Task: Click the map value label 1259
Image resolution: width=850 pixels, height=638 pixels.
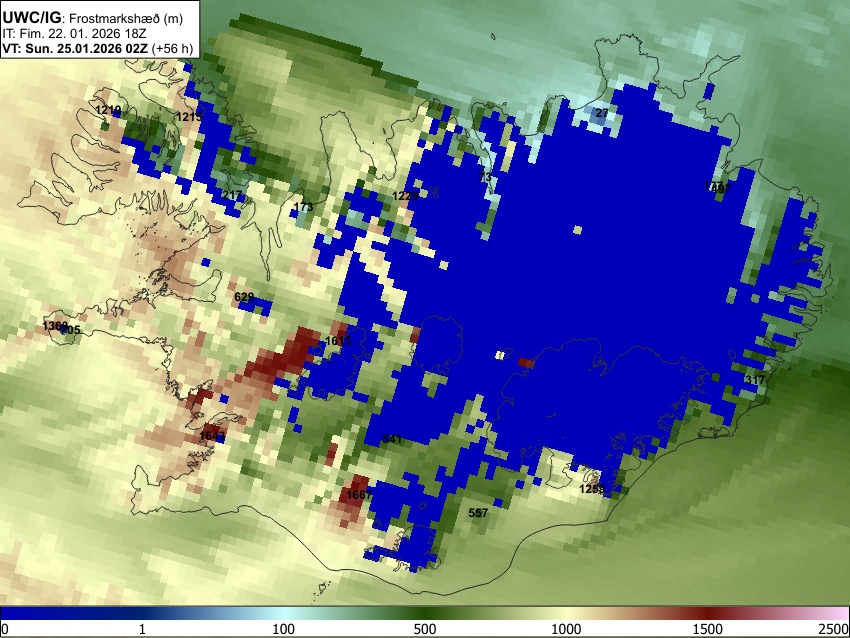Action: click(x=592, y=489)
